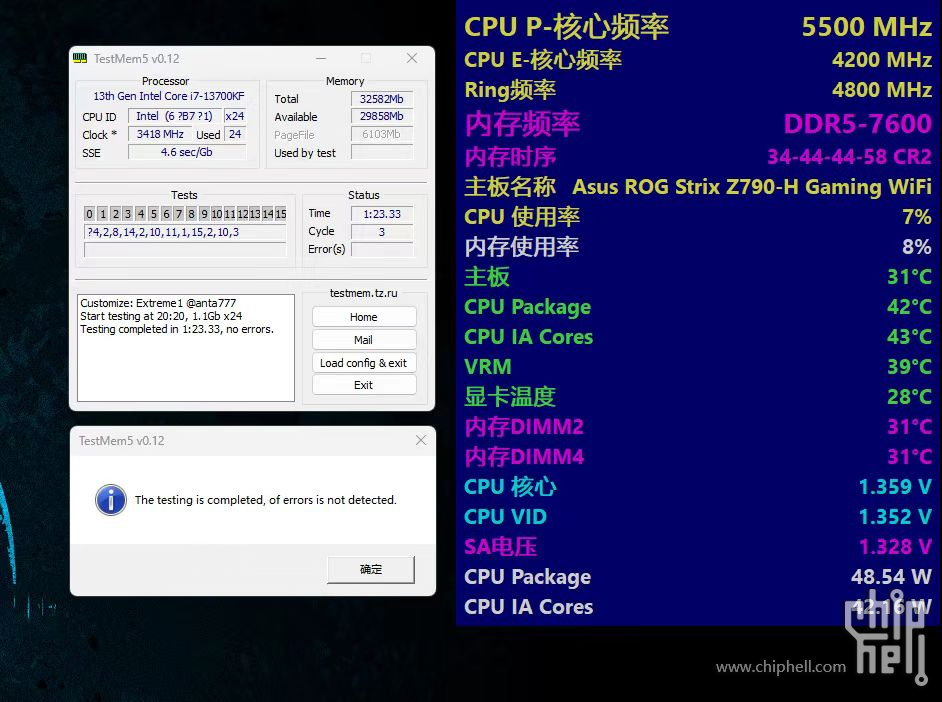Screen dimensions: 942x702
Task: Click the Clock 3418 MHz field
Action: pyautogui.click(x=160, y=134)
